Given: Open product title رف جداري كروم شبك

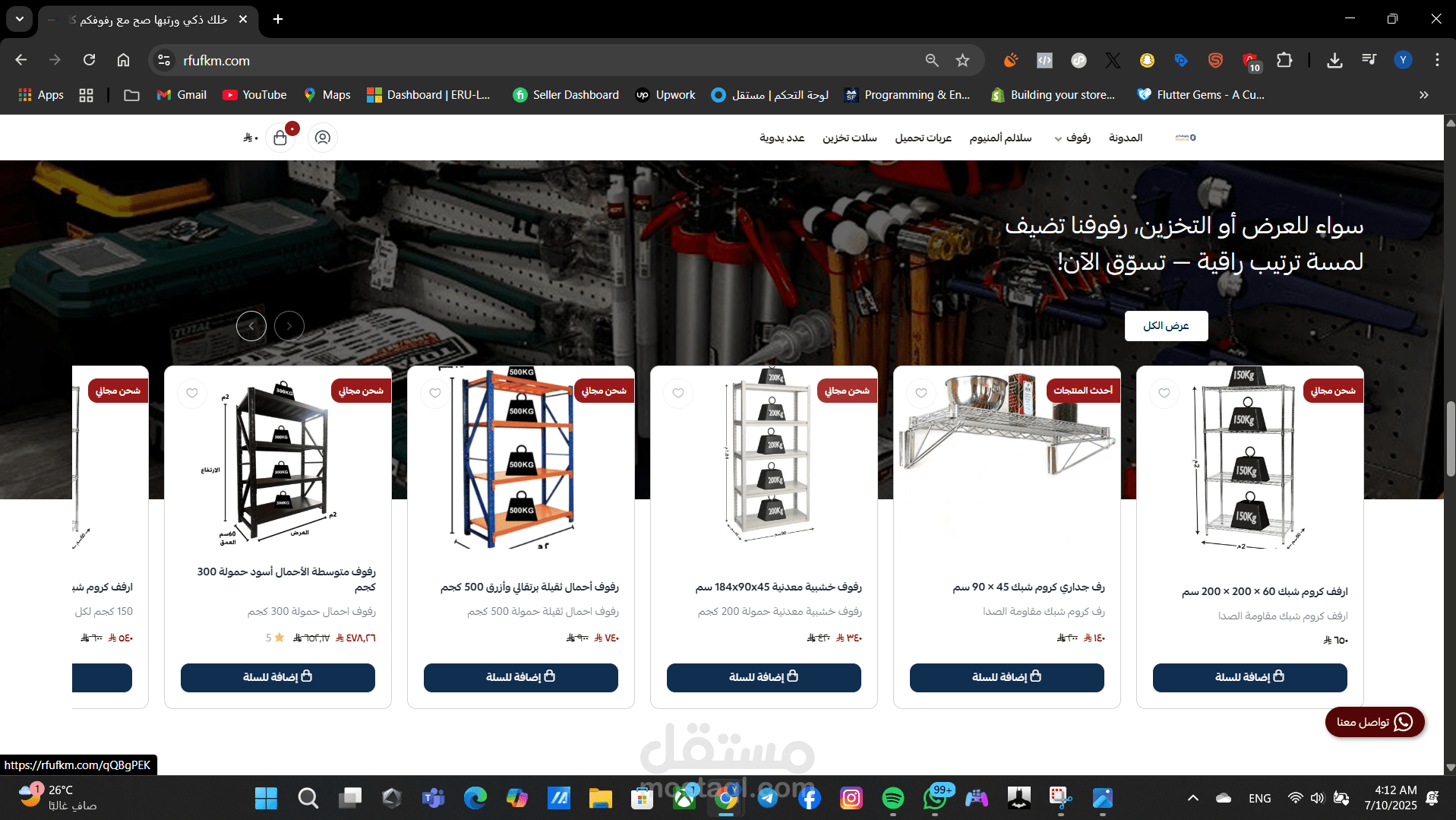Looking at the screenshot, I should click(x=1028, y=587).
